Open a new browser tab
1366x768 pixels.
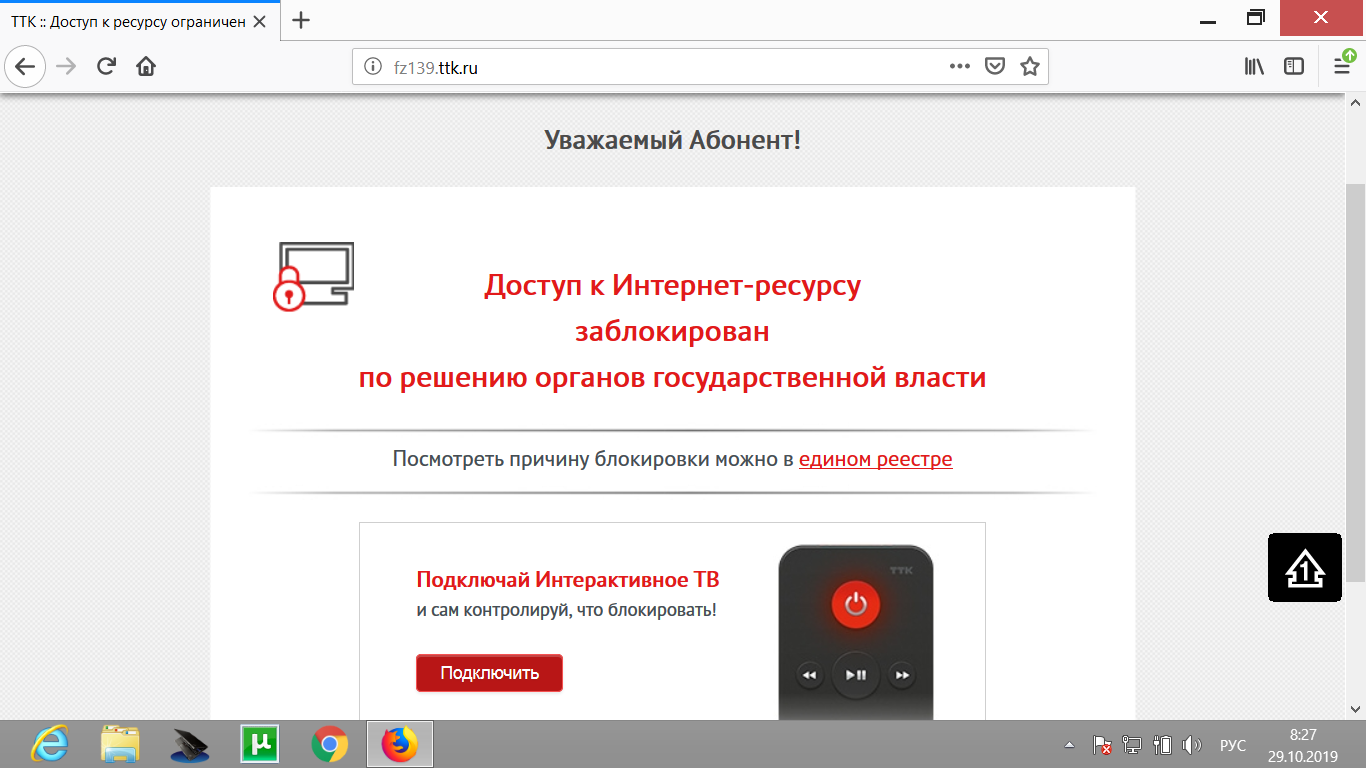tap(300, 20)
